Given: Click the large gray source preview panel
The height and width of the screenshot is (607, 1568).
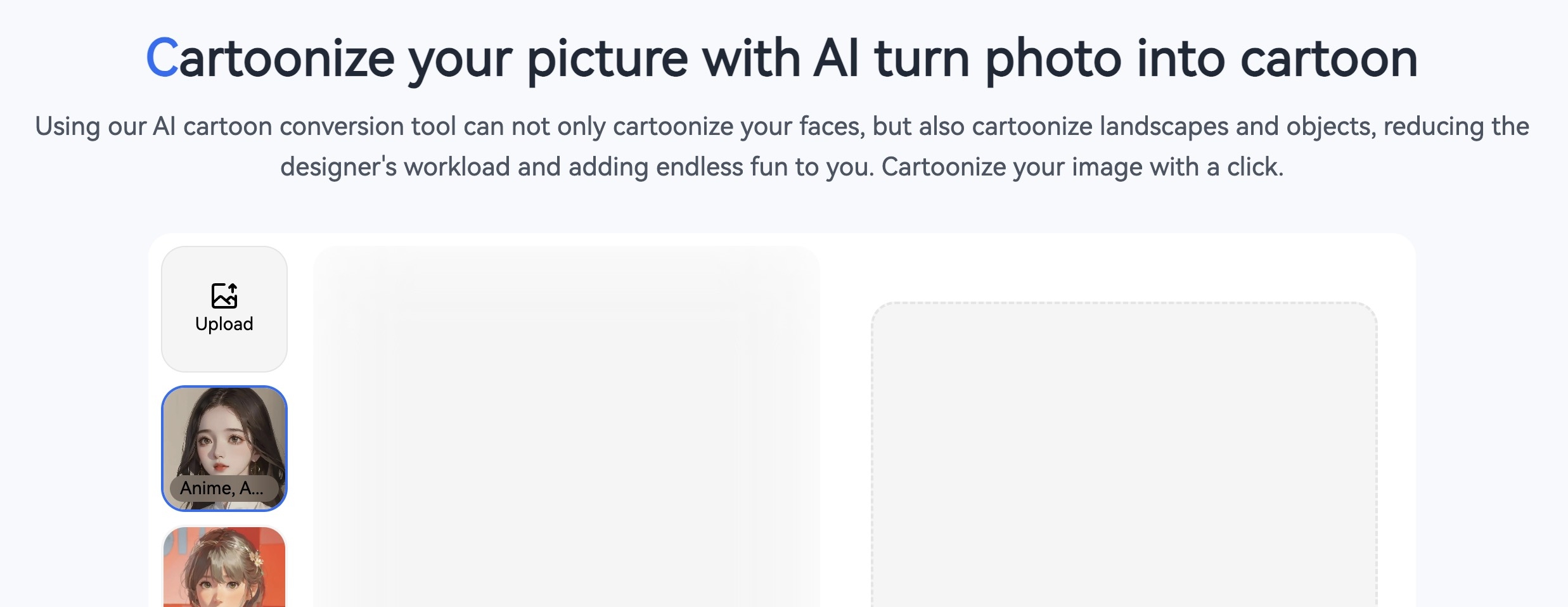Looking at the screenshot, I should pyautogui.click(x=567, y=426).
